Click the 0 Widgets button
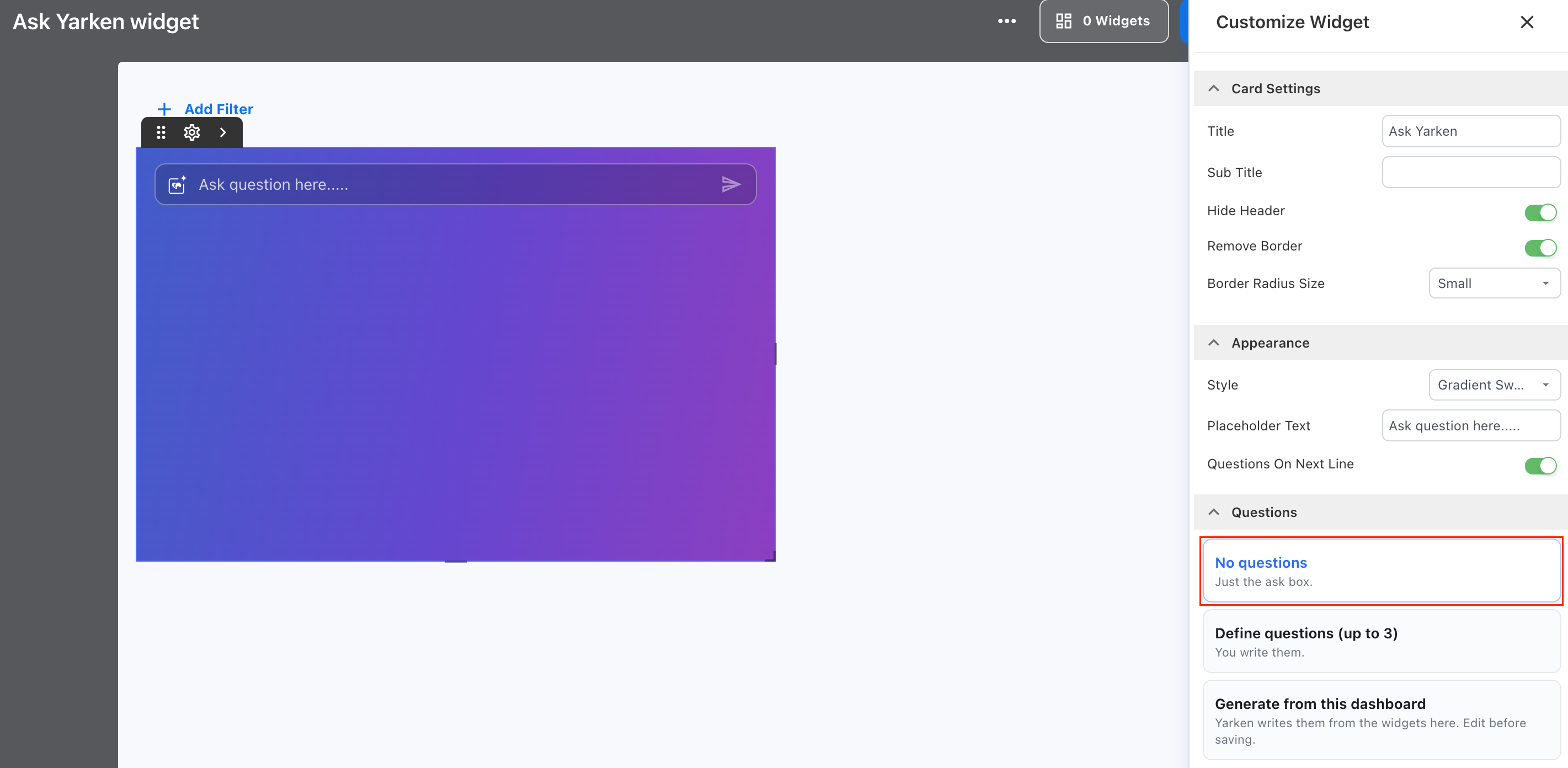Viewport: 1568px width, 768px height. (x=1103, y=22)
